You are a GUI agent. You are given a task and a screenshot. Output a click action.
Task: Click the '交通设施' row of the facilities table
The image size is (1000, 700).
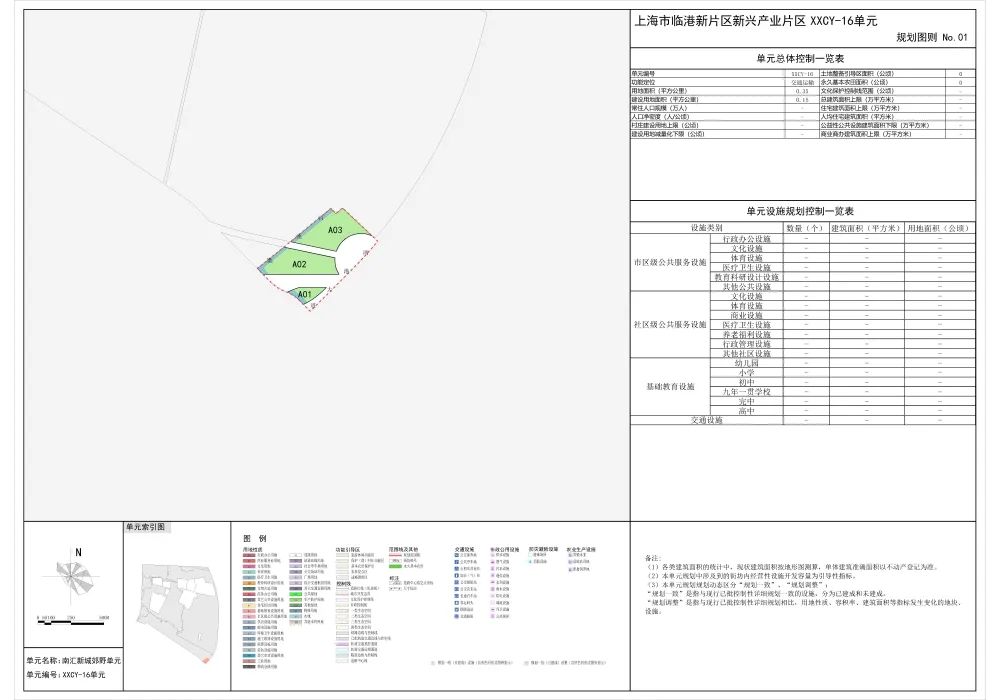tap(803, 421)
